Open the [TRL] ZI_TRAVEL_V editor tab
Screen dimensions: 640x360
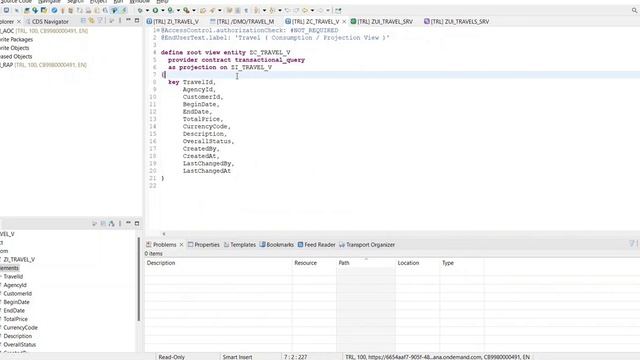(173, 22)
